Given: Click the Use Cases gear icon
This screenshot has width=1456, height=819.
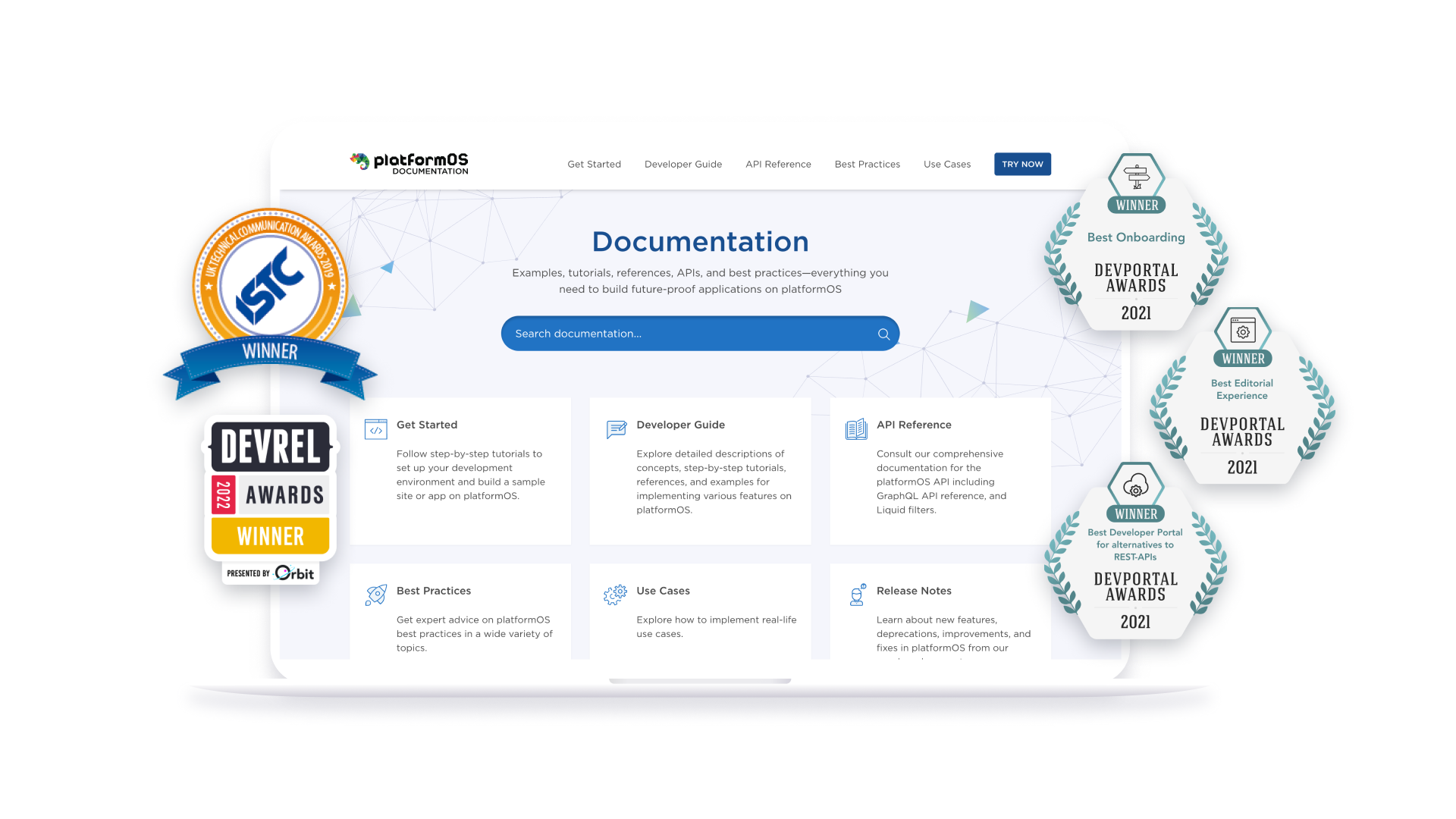Looking at the screenshot, I should [616, 595].
